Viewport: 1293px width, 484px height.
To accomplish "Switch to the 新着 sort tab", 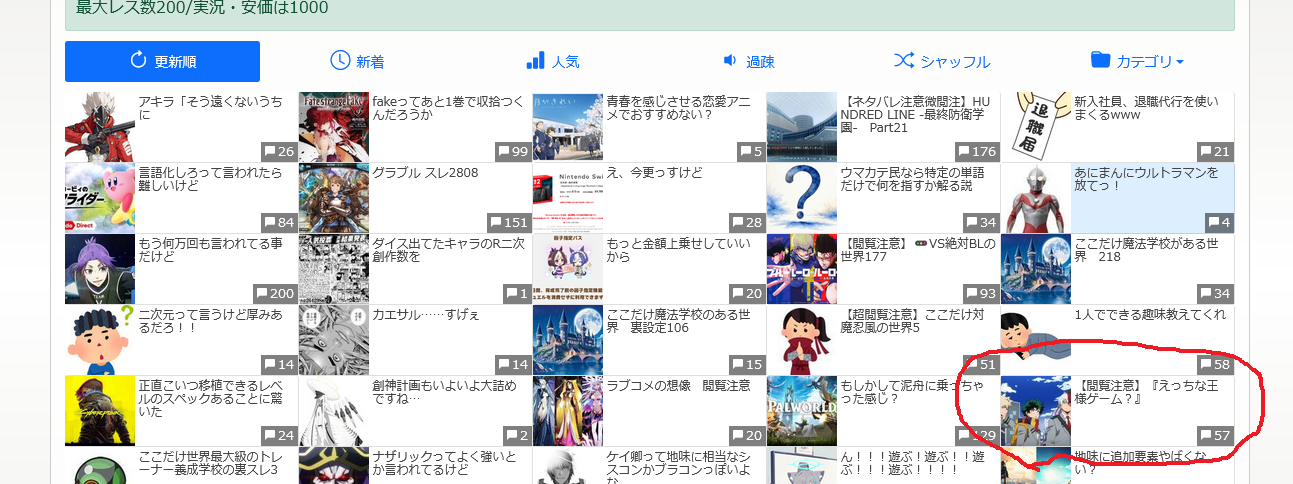I will click(x=357, y=61).
